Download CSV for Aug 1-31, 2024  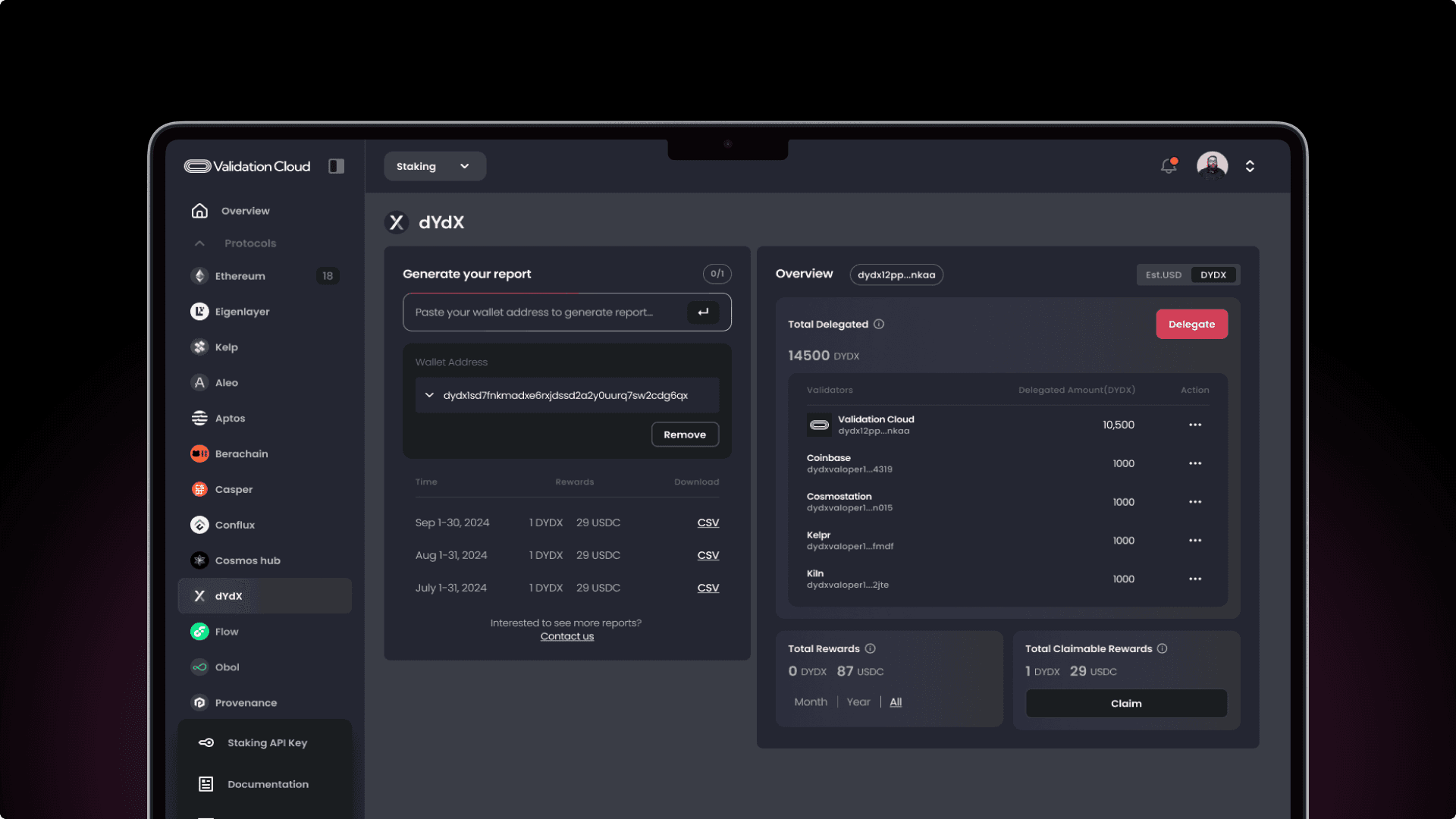[708, 555]
